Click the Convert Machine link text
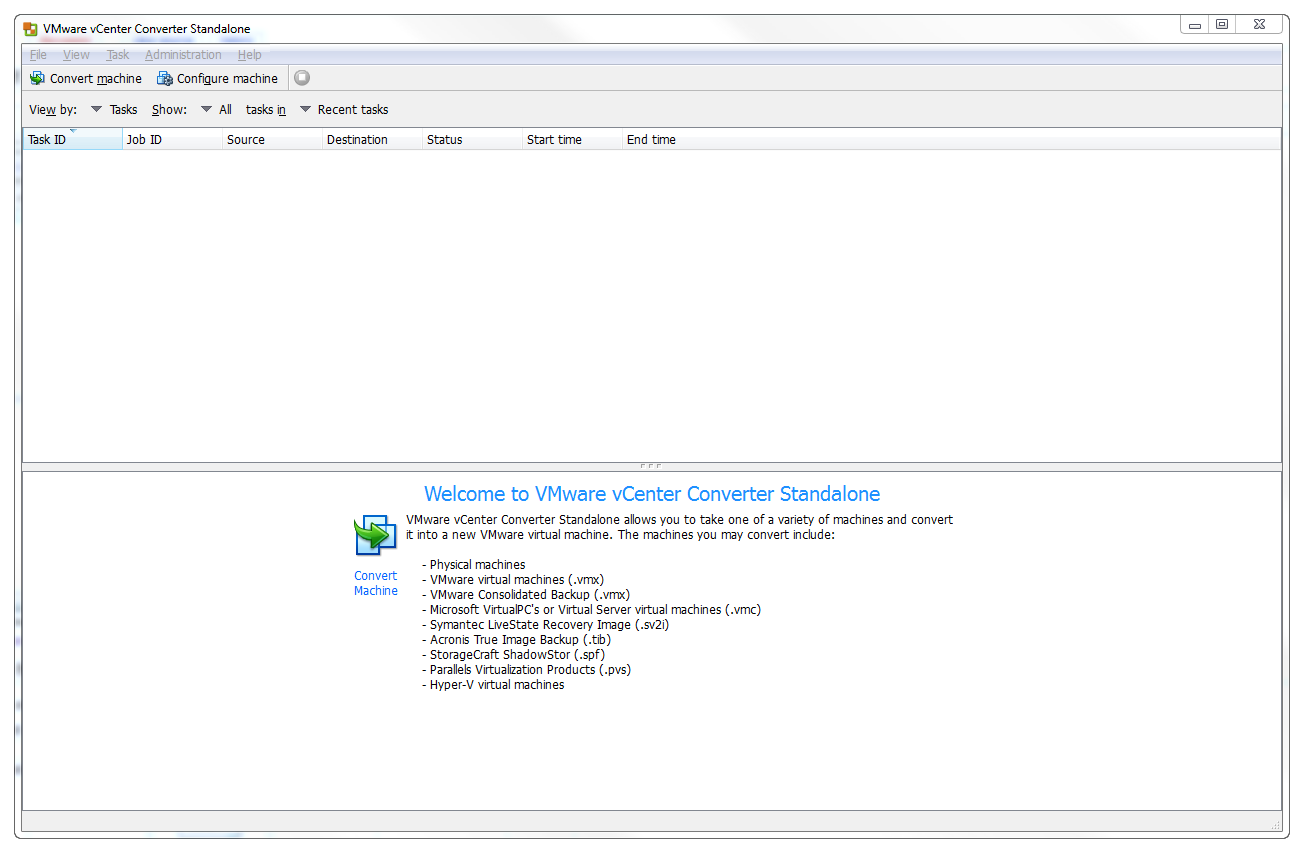Screen dimensions: 1308x857 [x=376, y=583]
